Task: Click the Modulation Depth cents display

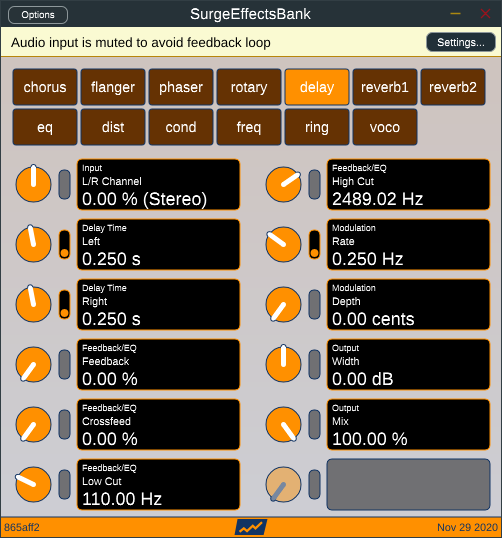Action: click(408, 304)
